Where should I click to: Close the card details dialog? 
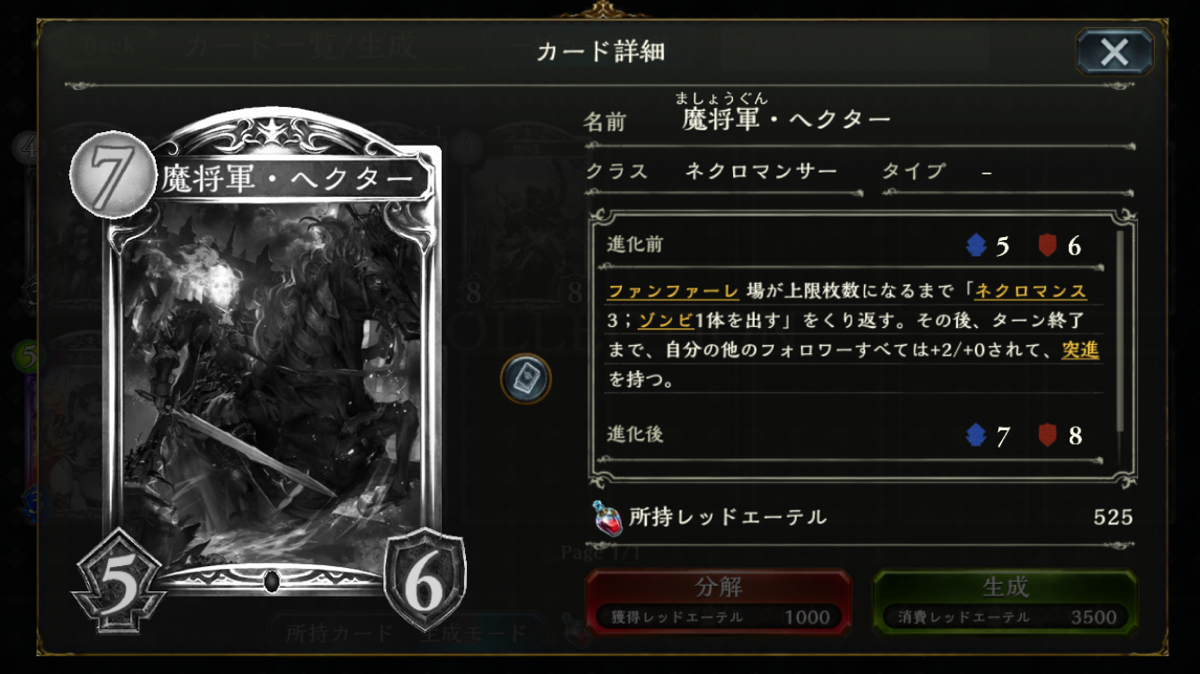(1114, 52)
